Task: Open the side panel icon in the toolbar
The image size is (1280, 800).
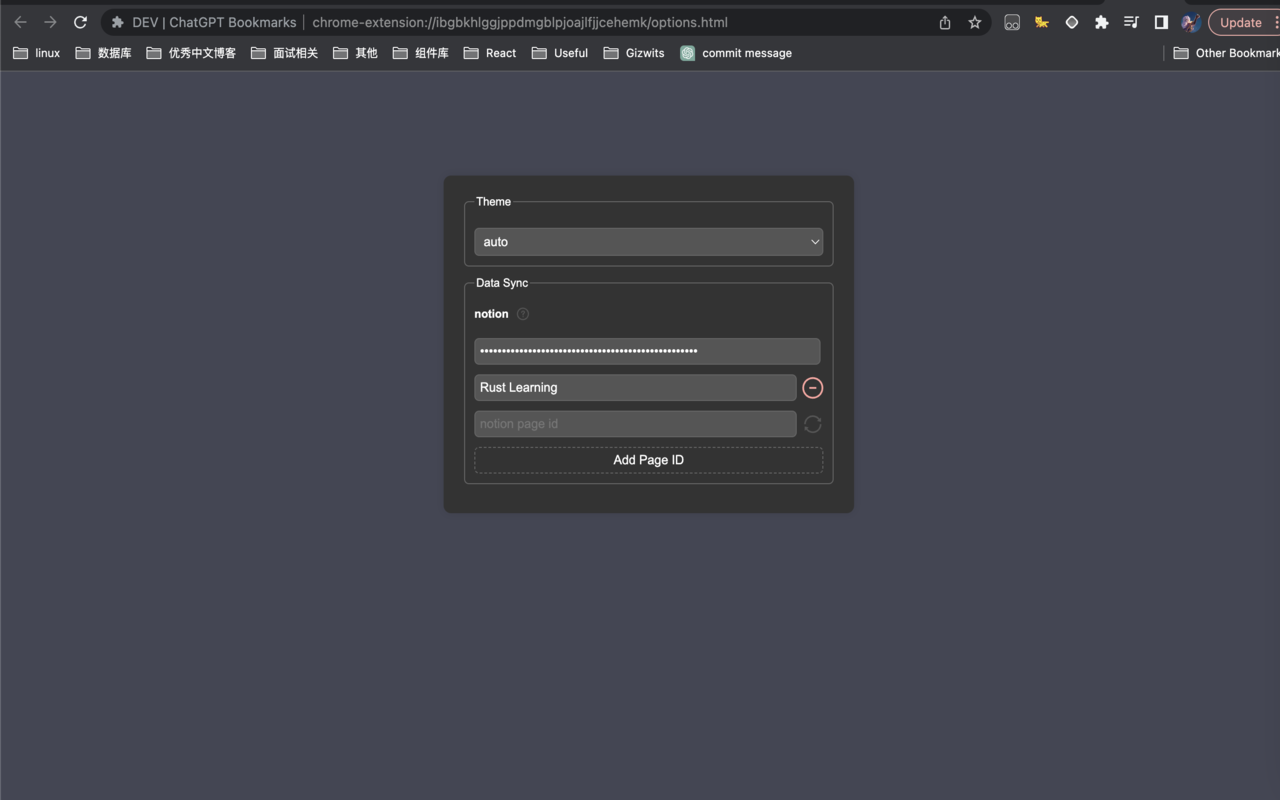Action: click(1161, 22)
